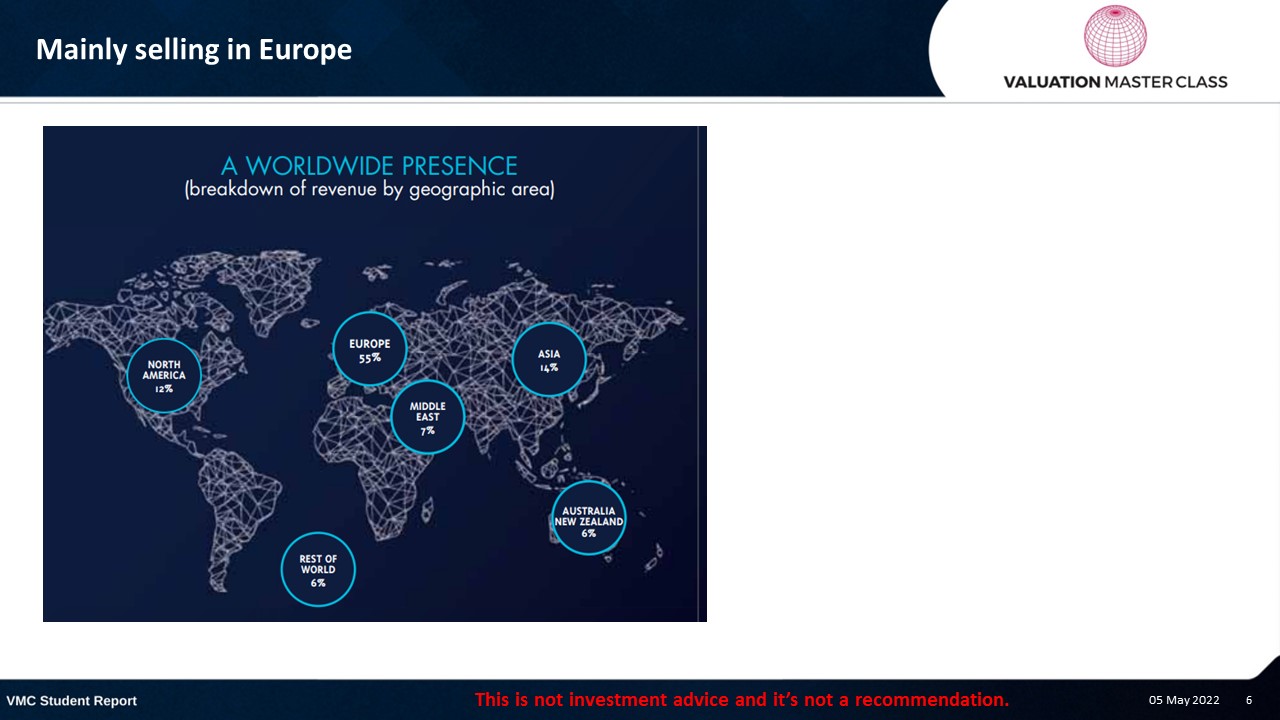Click the 'VALUATION MASTER CLASS' brand text
This screenshot has width=1280, height=720.
(x=1115, y=82)
